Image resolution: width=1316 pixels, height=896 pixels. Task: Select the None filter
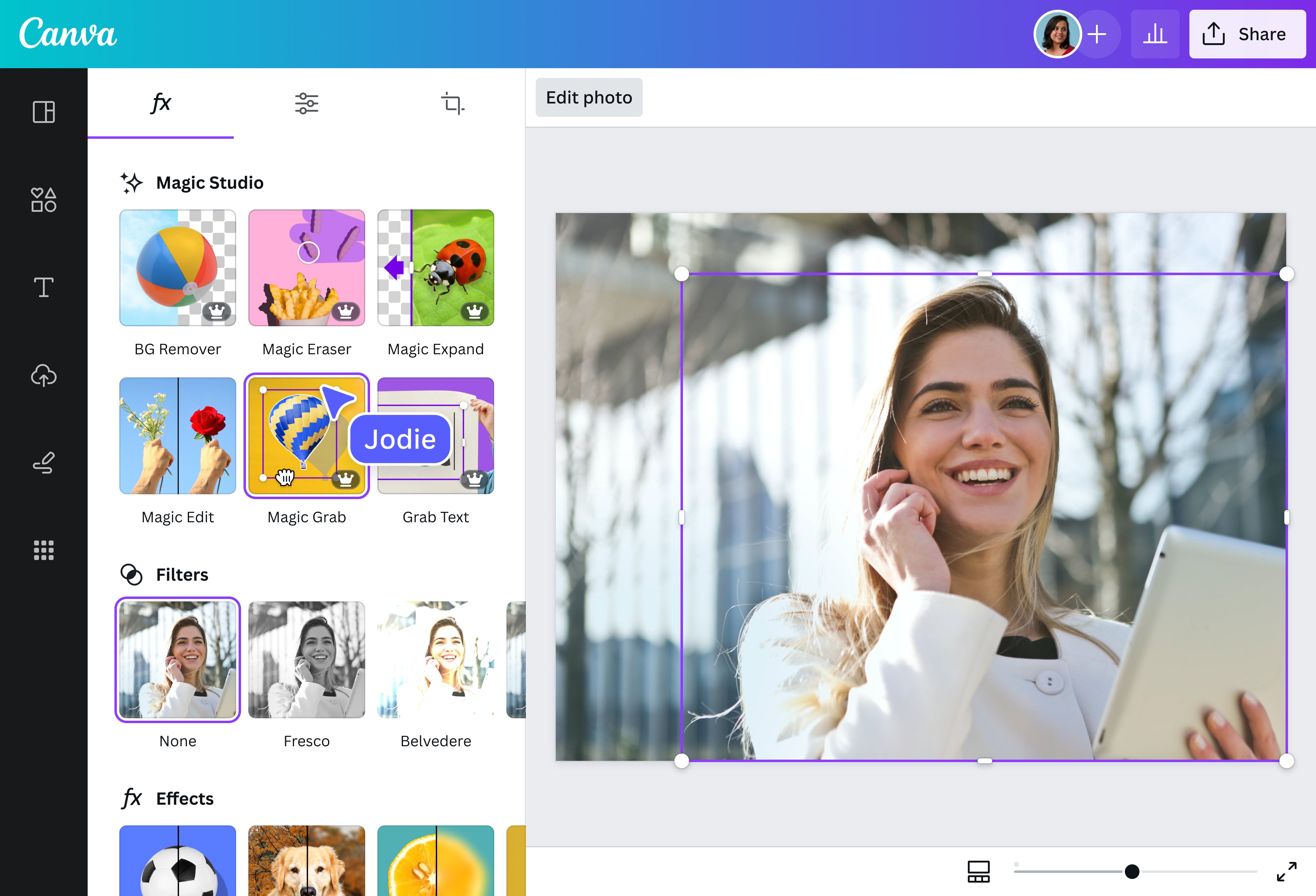[x=178, y=660]
